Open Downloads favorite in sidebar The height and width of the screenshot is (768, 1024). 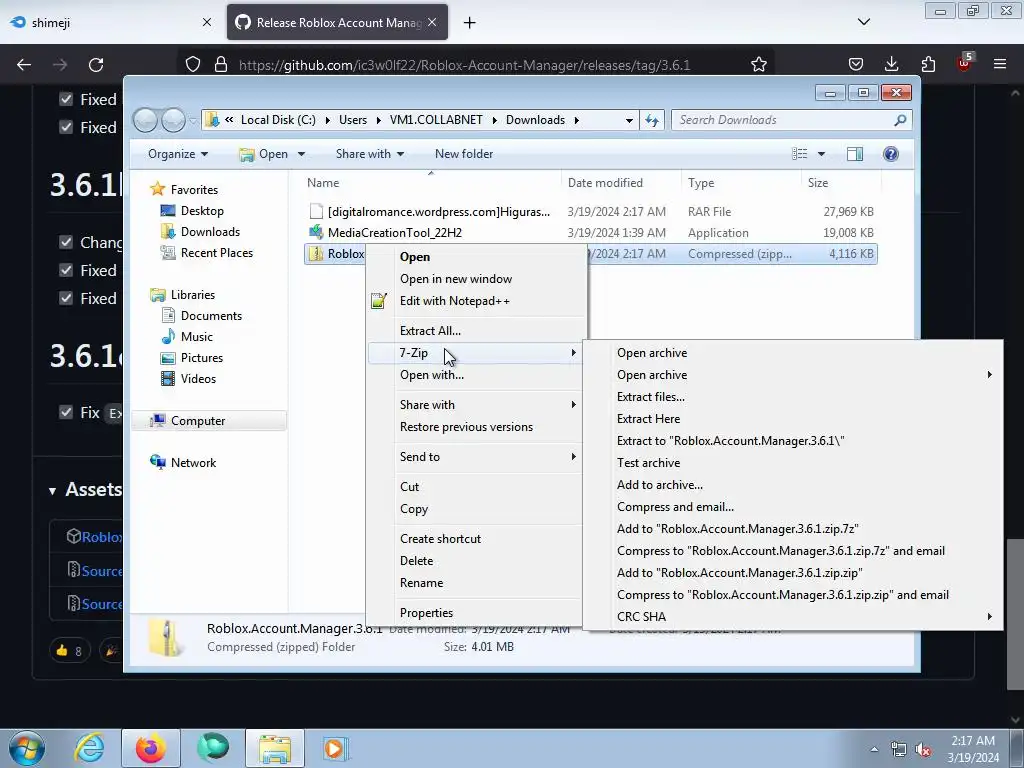click(210, 232)
